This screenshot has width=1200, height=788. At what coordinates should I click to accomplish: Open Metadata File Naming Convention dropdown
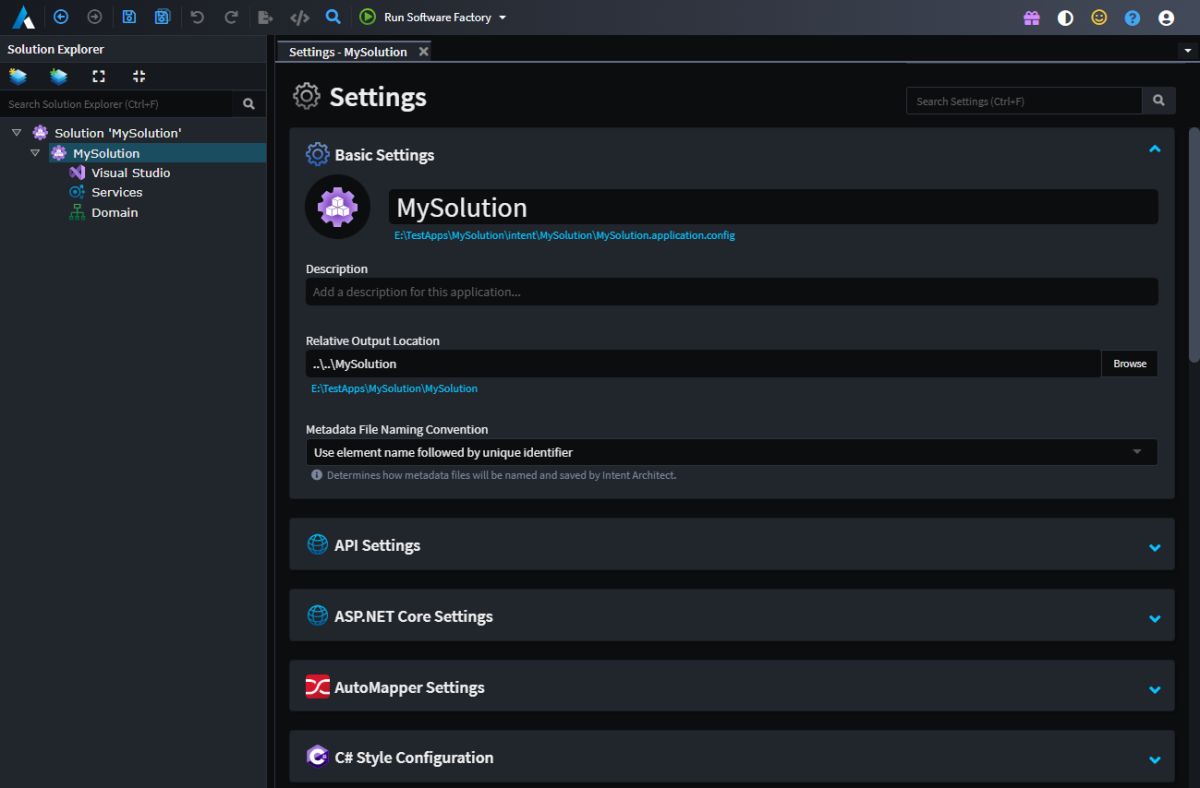[x=731, y=452]
